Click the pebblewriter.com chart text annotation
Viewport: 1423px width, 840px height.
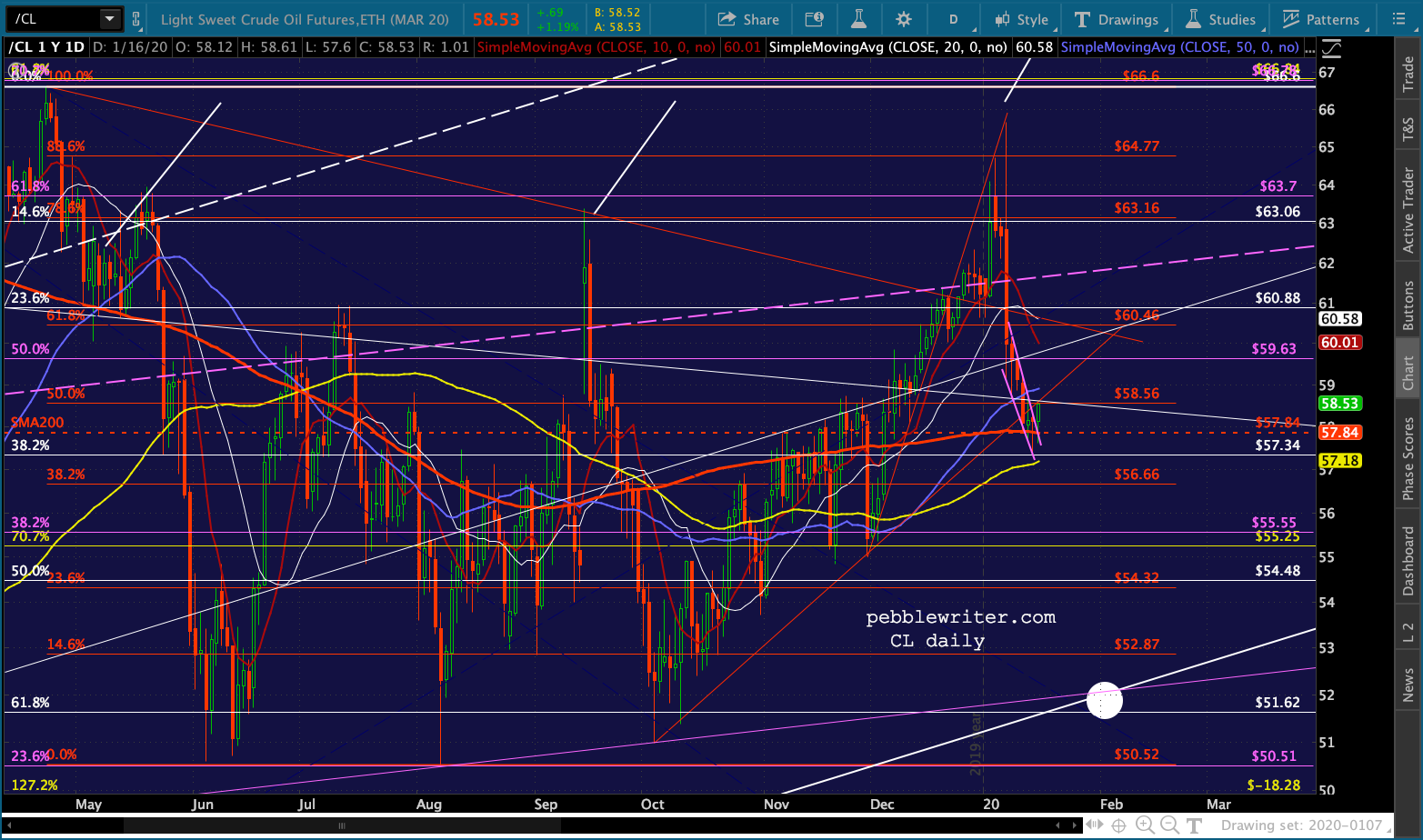960,617
